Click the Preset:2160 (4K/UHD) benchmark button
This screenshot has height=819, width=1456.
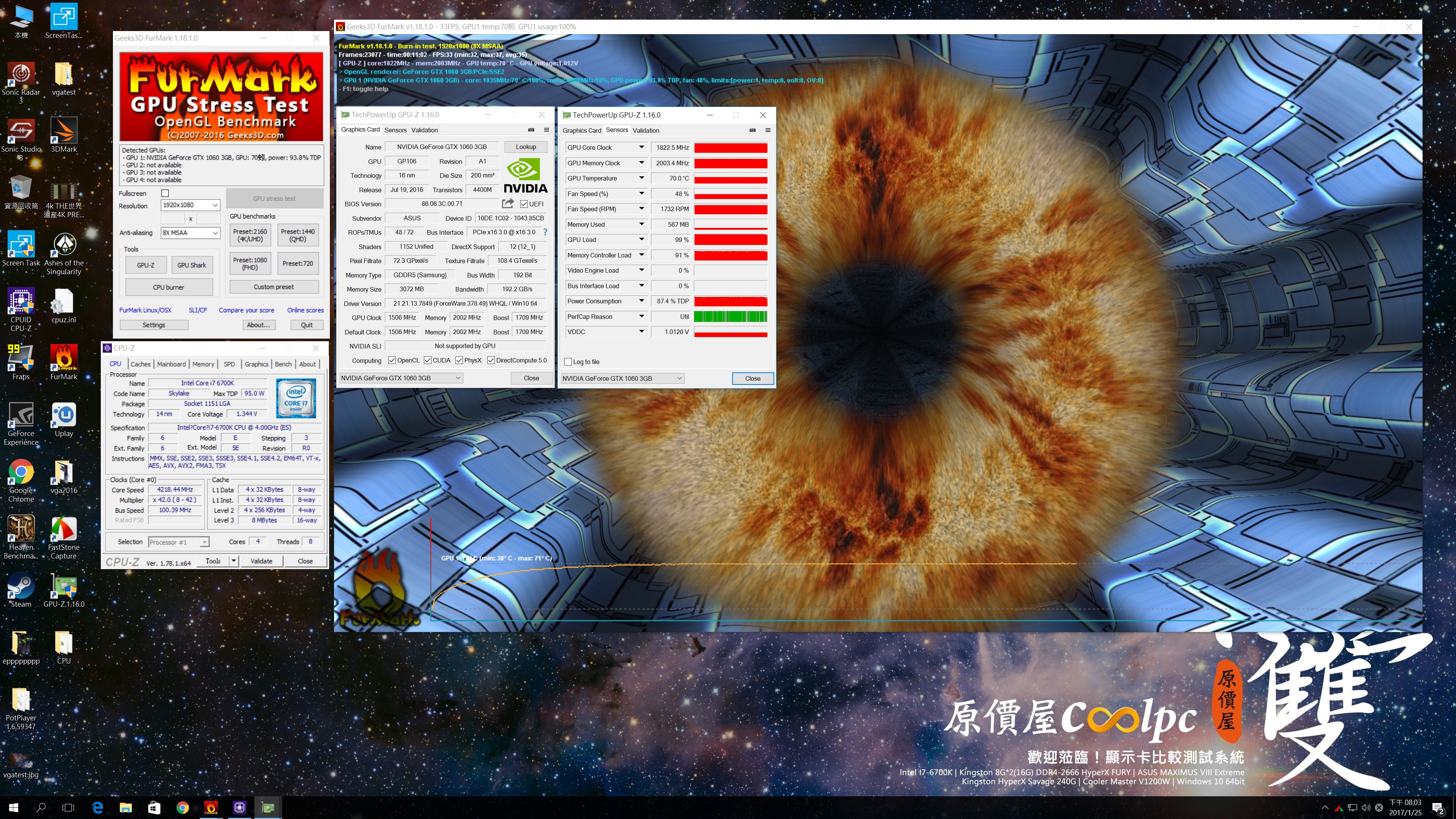pos(250,235)
